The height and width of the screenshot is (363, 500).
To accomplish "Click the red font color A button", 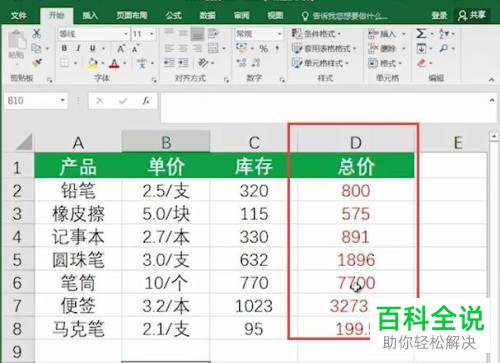I will 114,63.
